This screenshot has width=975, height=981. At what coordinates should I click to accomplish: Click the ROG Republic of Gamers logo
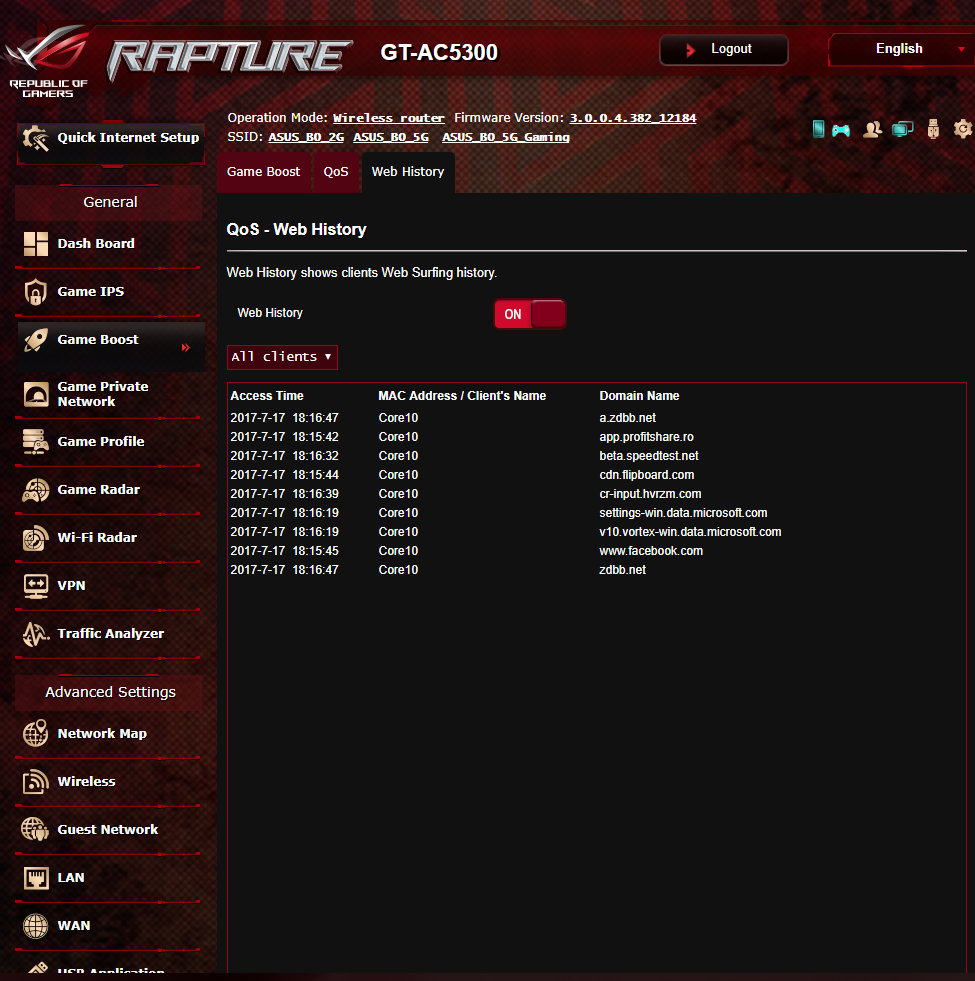(x=48, y=61)
